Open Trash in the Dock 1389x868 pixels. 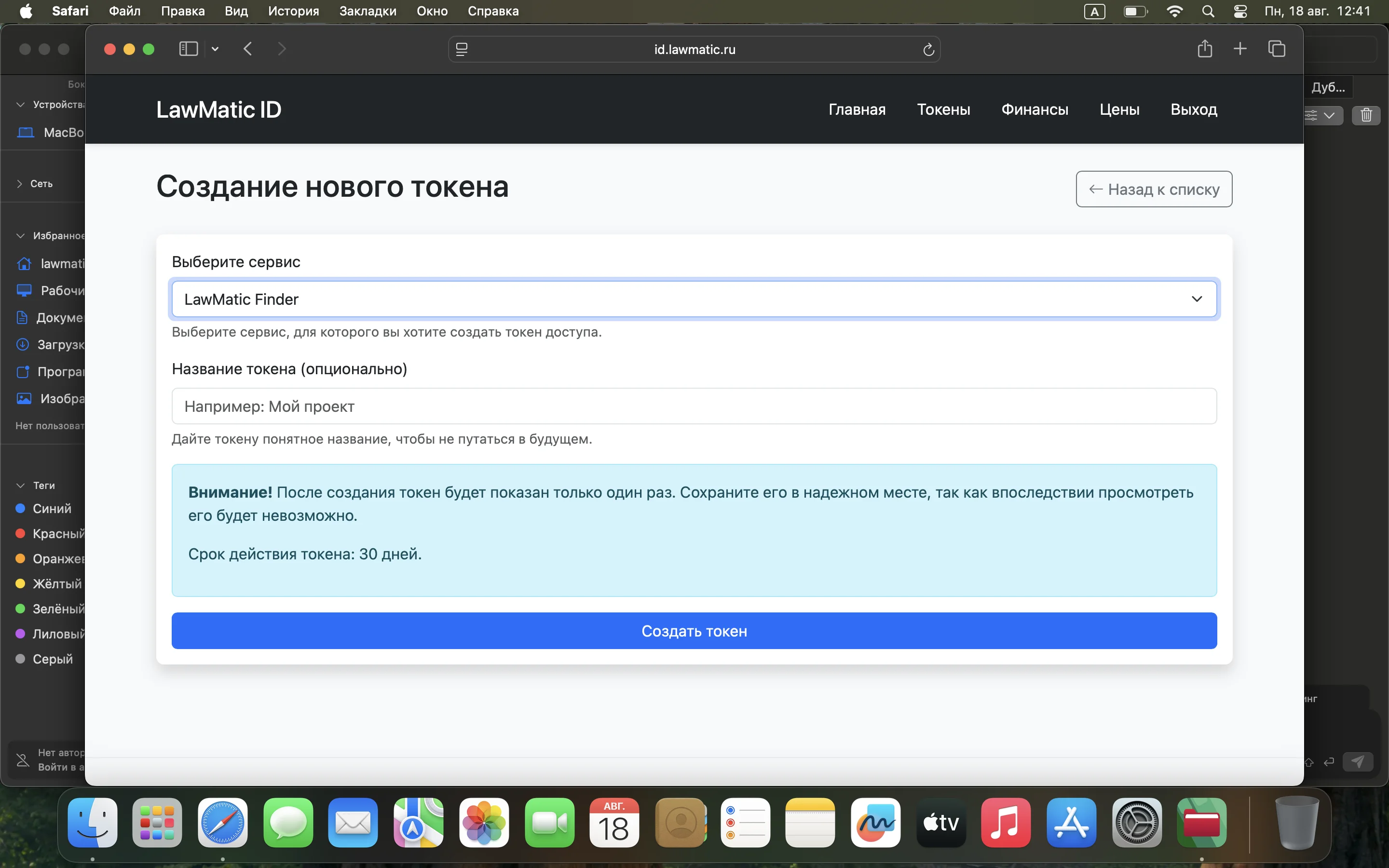pyautogui.click(x=1297, y=822)
